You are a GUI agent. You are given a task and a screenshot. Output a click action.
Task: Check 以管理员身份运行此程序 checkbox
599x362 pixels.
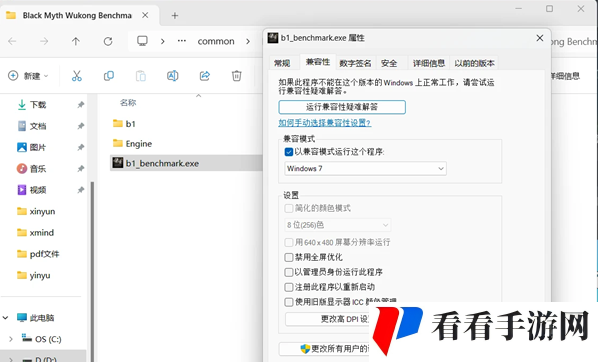tap(289, 272)
